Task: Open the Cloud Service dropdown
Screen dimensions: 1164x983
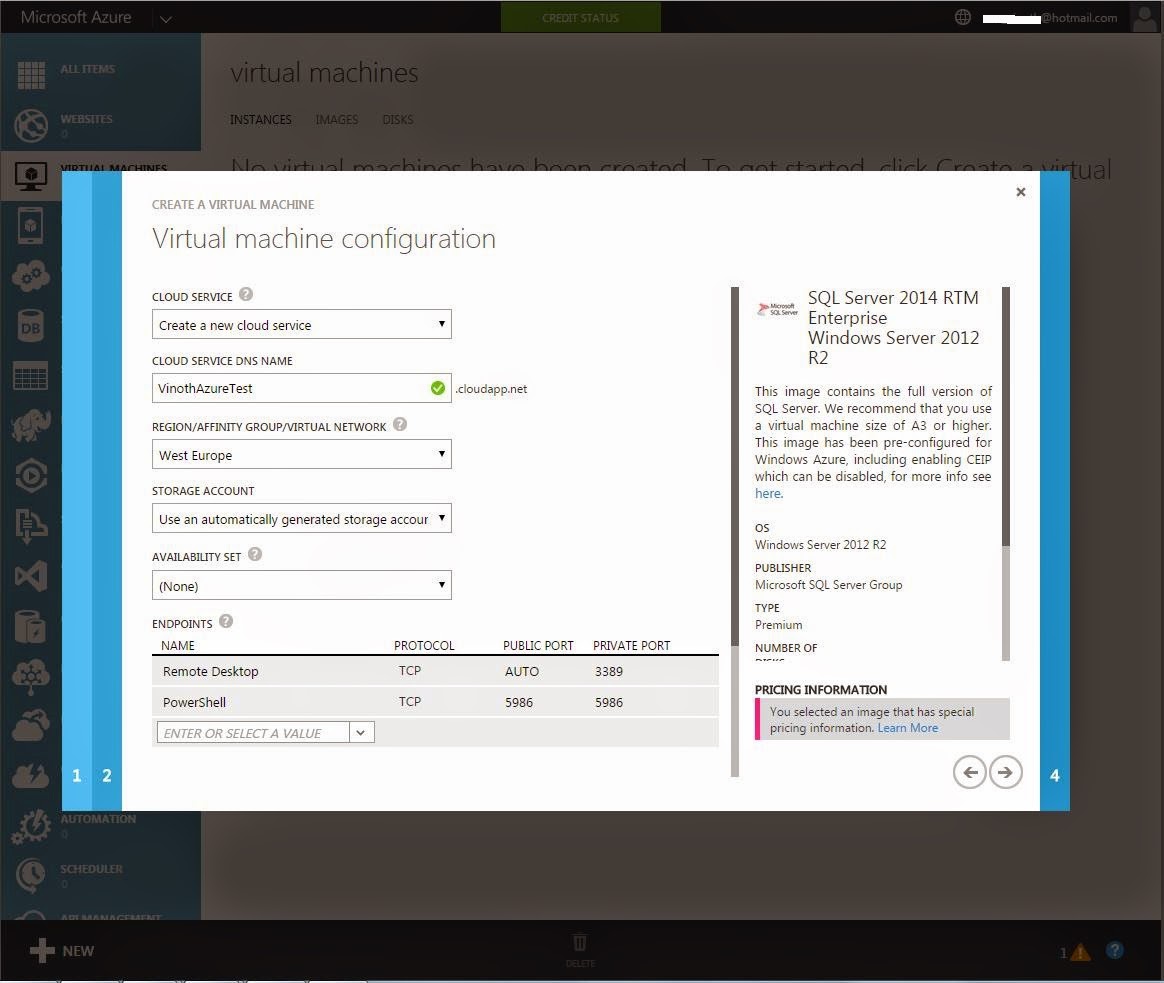Action: point(301,324)
